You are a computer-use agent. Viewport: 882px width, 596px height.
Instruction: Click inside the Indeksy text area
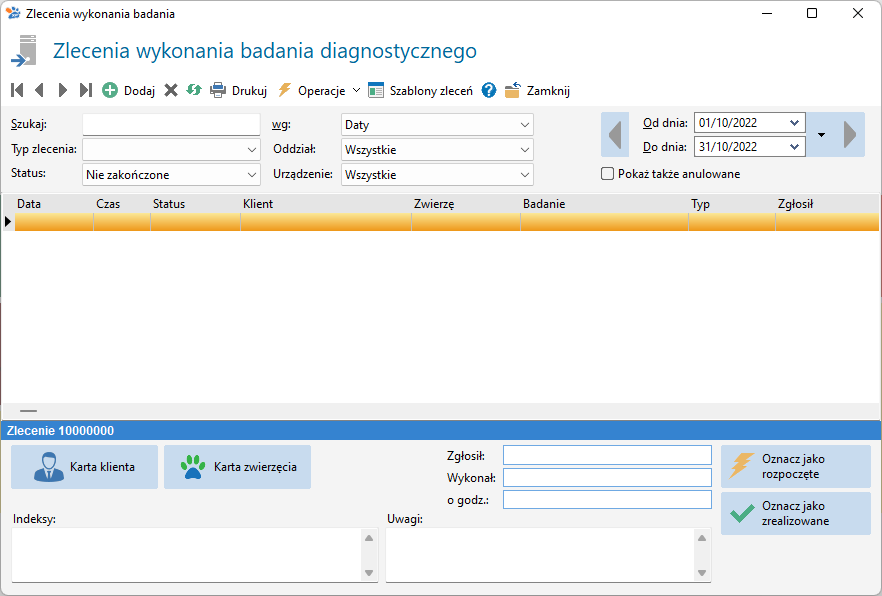click(187, 555)
